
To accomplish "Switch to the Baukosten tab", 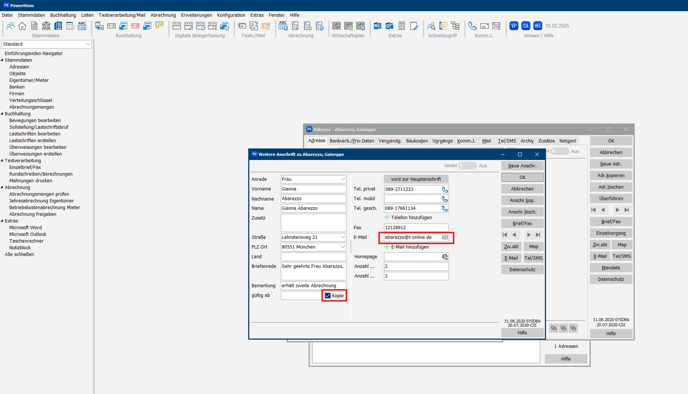I will click(416, 141).
